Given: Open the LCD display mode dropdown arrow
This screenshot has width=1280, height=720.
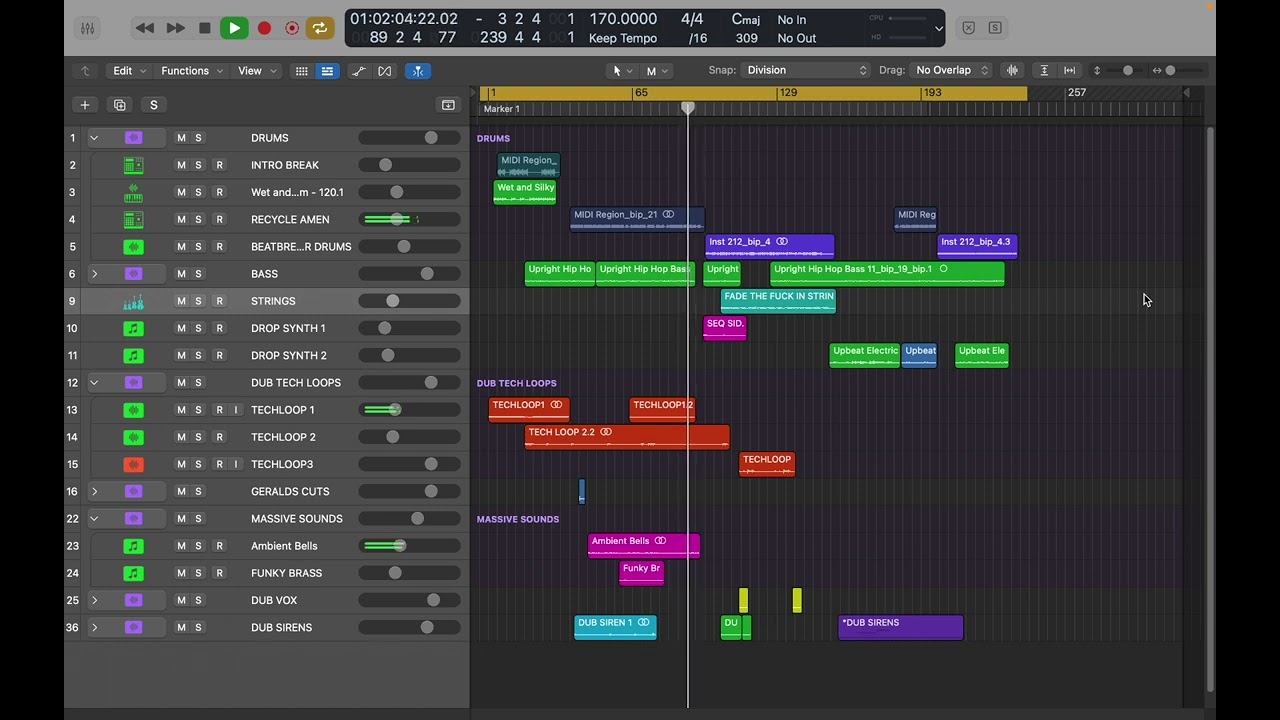Looking at the screenshot, I should [938, 29].
